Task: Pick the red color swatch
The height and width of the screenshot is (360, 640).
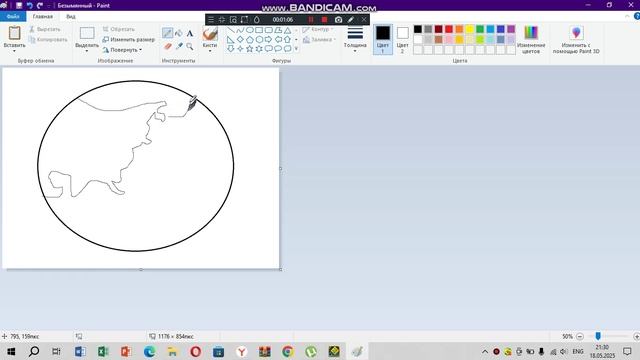Action: [449, 29]
